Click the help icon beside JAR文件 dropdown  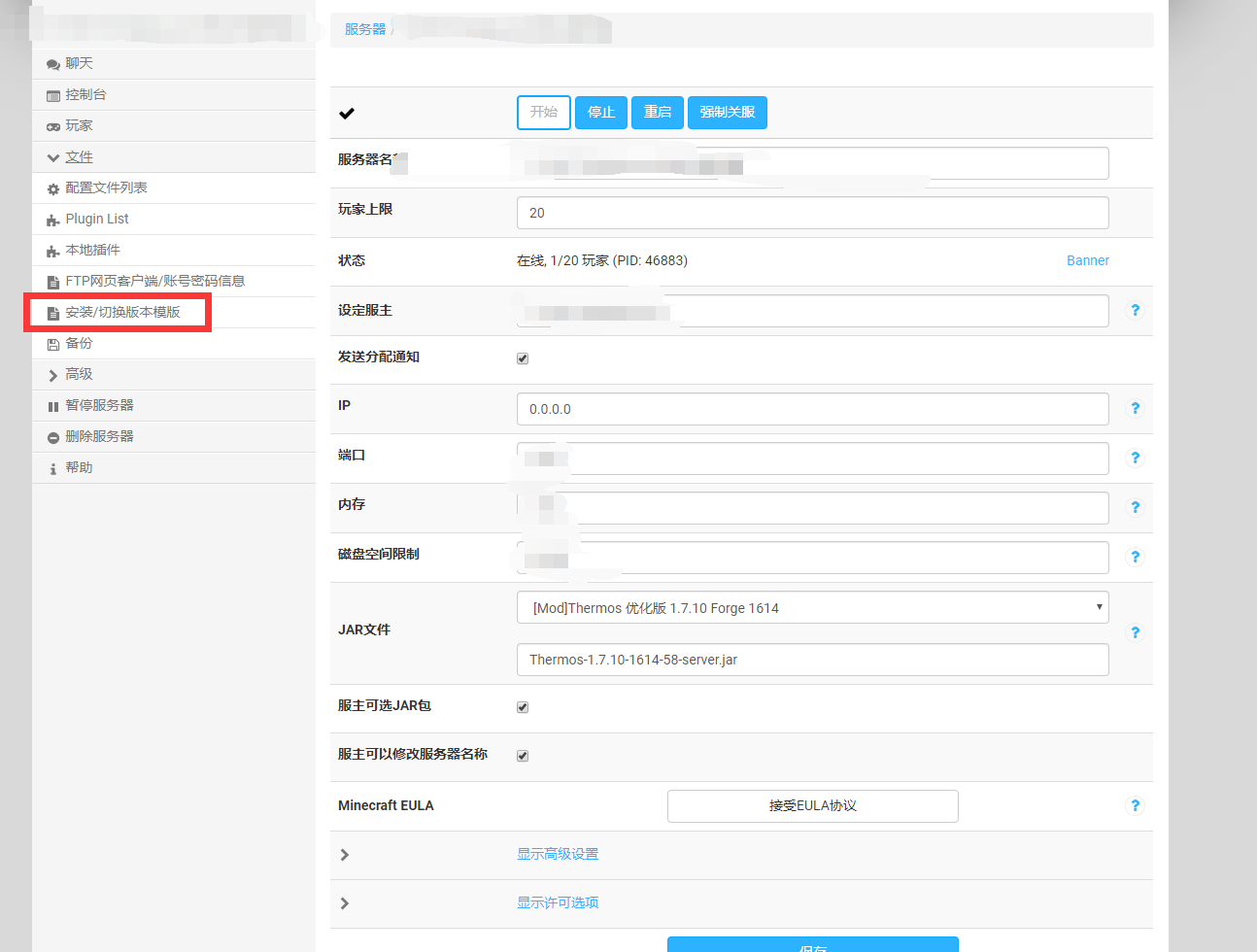[x=1135, y=633]
